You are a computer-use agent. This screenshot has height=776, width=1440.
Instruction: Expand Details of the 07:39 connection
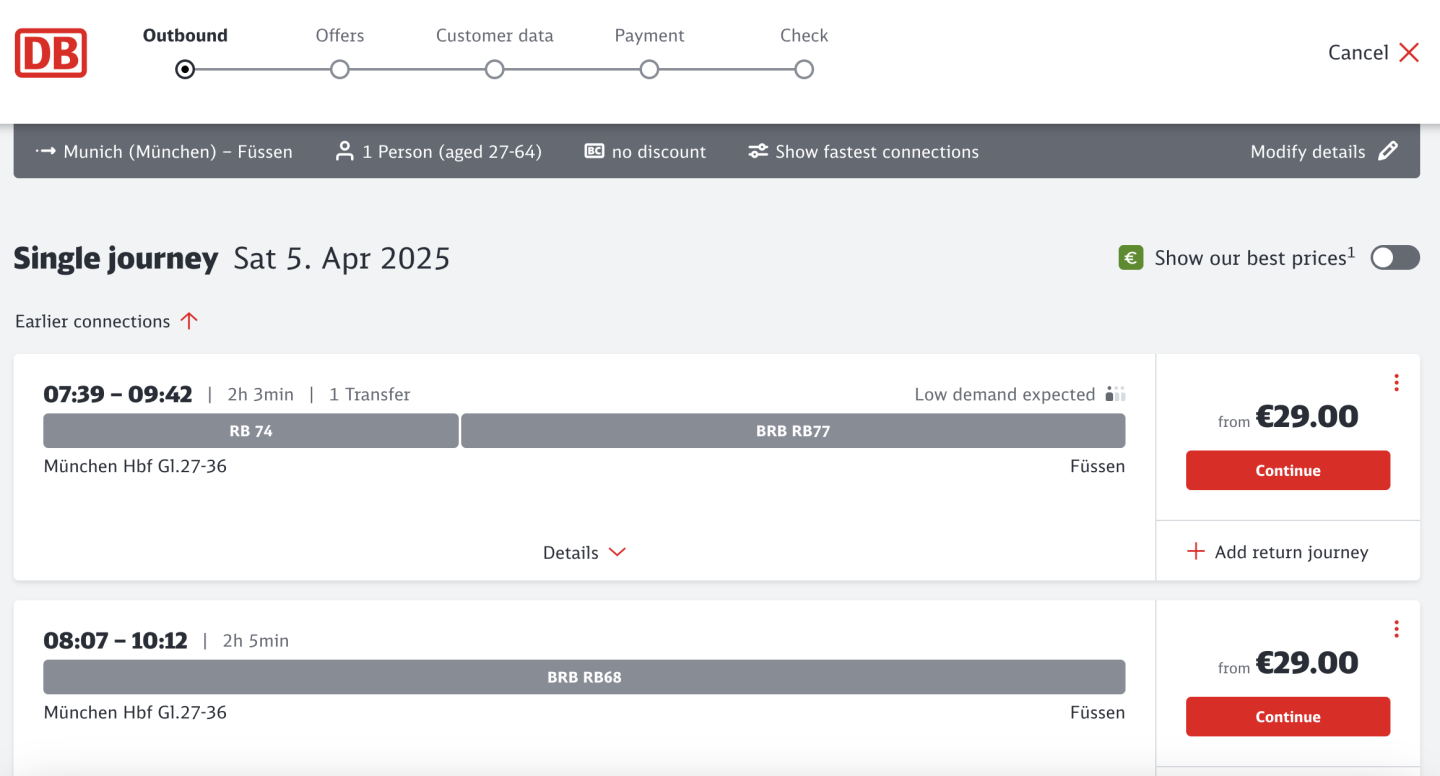click(584, 552)
